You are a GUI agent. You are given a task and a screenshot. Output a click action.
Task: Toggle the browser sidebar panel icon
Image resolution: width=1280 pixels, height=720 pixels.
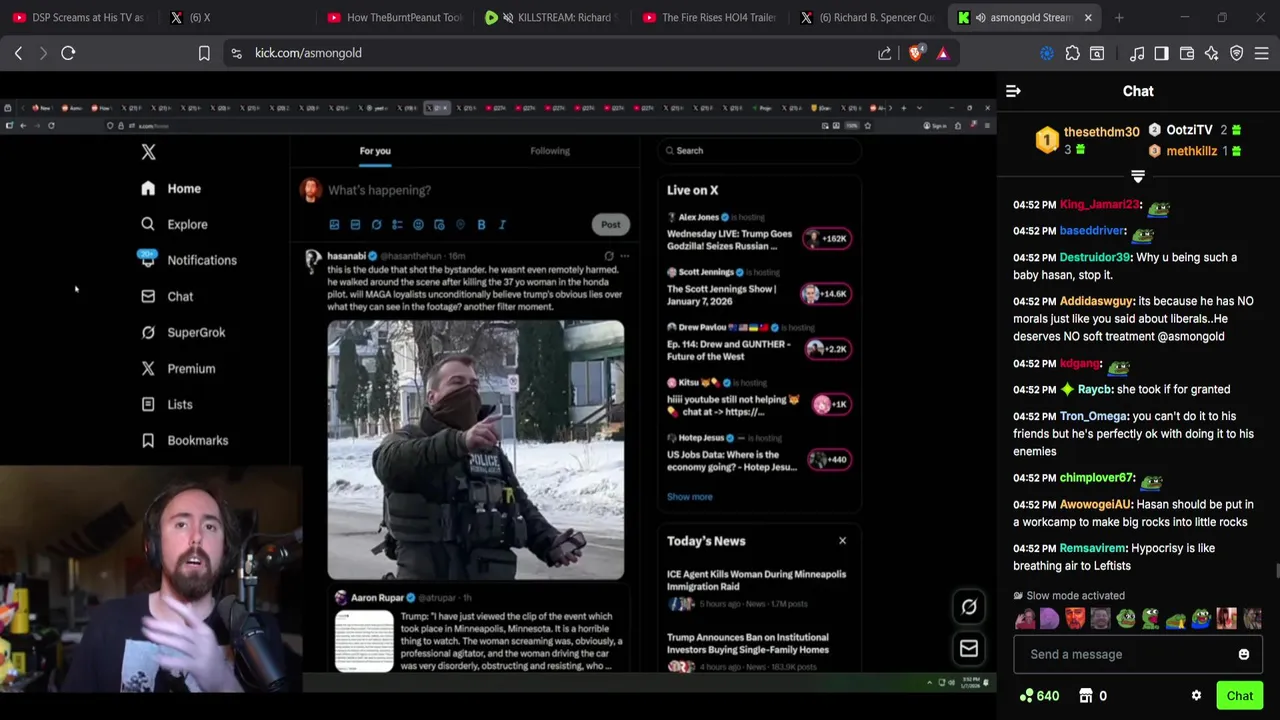click(x=1161, y=53)
